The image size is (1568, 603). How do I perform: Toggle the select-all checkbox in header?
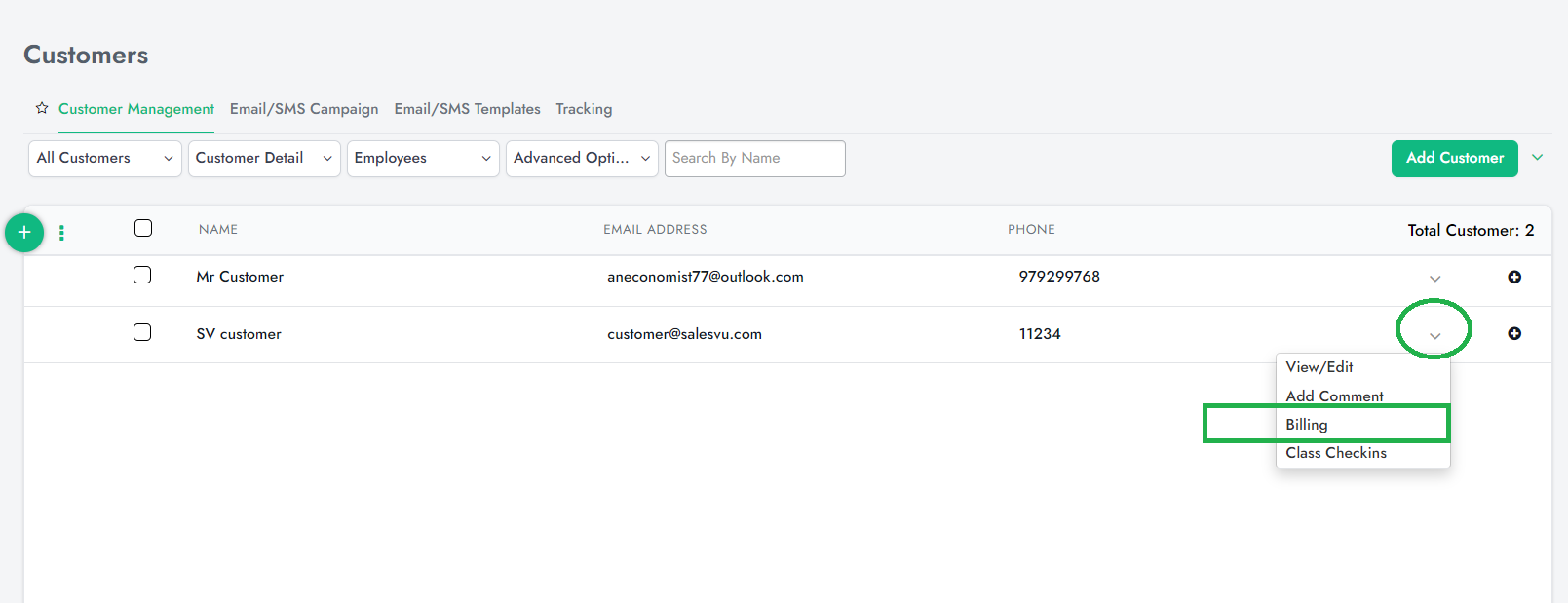tap(143, 228)
